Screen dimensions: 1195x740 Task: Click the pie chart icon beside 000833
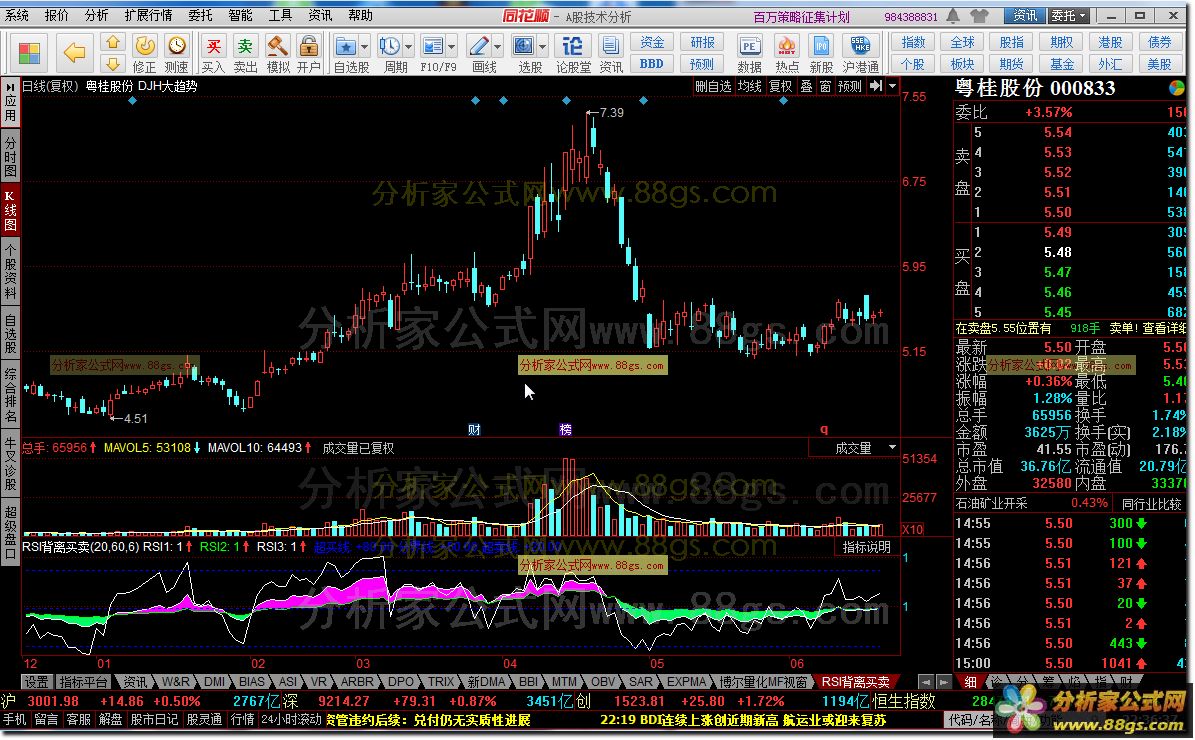tap(1177, 88)
